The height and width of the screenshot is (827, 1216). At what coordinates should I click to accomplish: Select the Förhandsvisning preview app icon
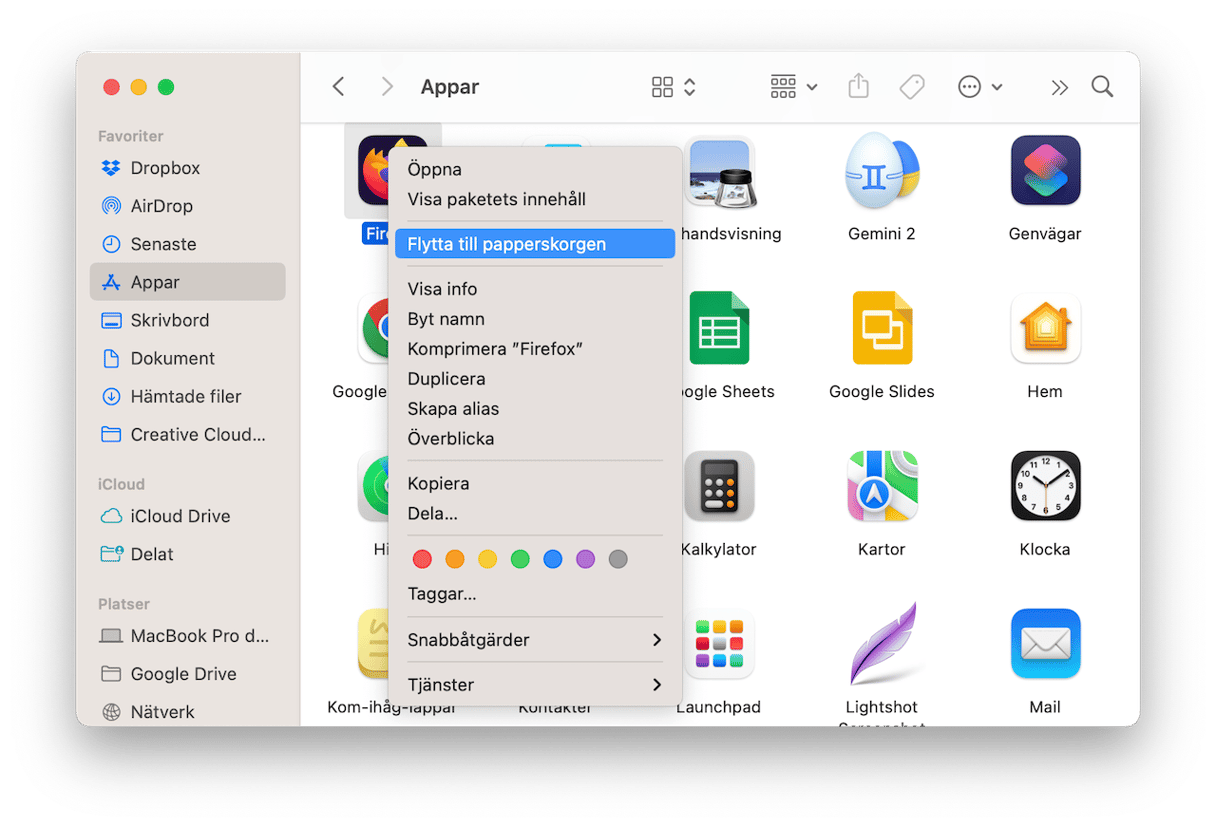pos(719,171)
